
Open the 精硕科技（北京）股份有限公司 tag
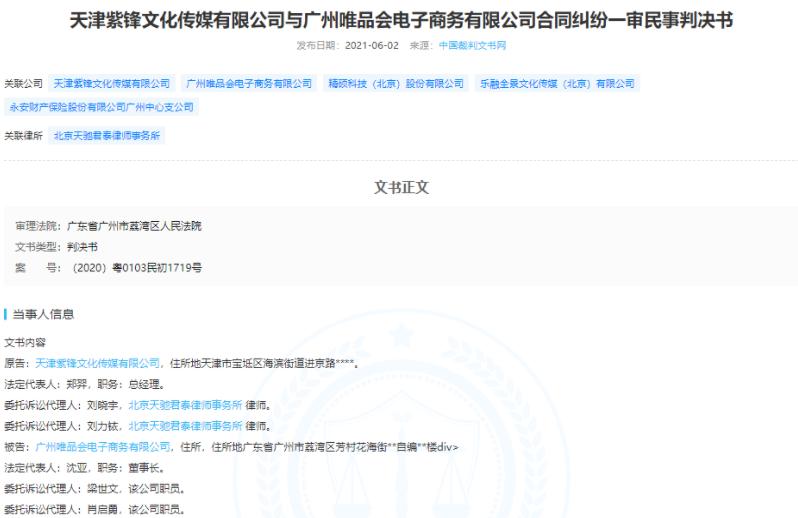pyautogui.click(x=396, y=83)
